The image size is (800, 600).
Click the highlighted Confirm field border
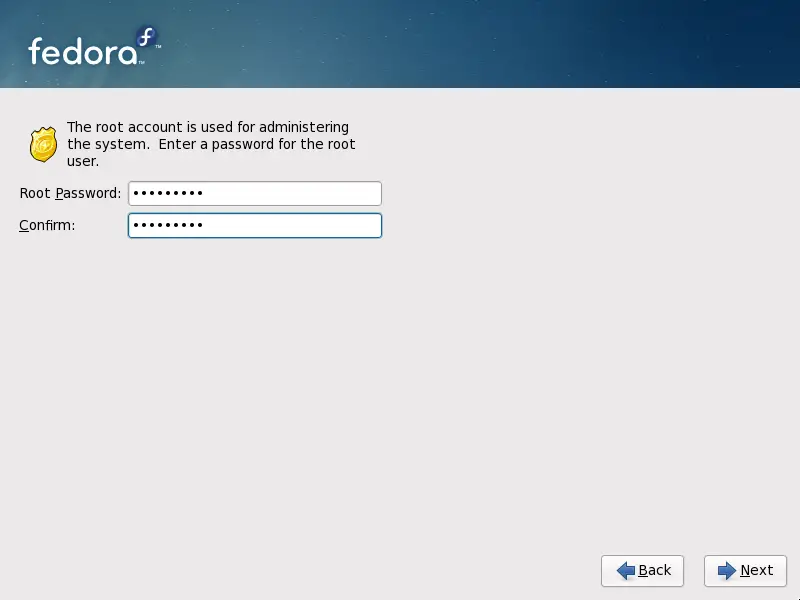[x=254, y=213]
